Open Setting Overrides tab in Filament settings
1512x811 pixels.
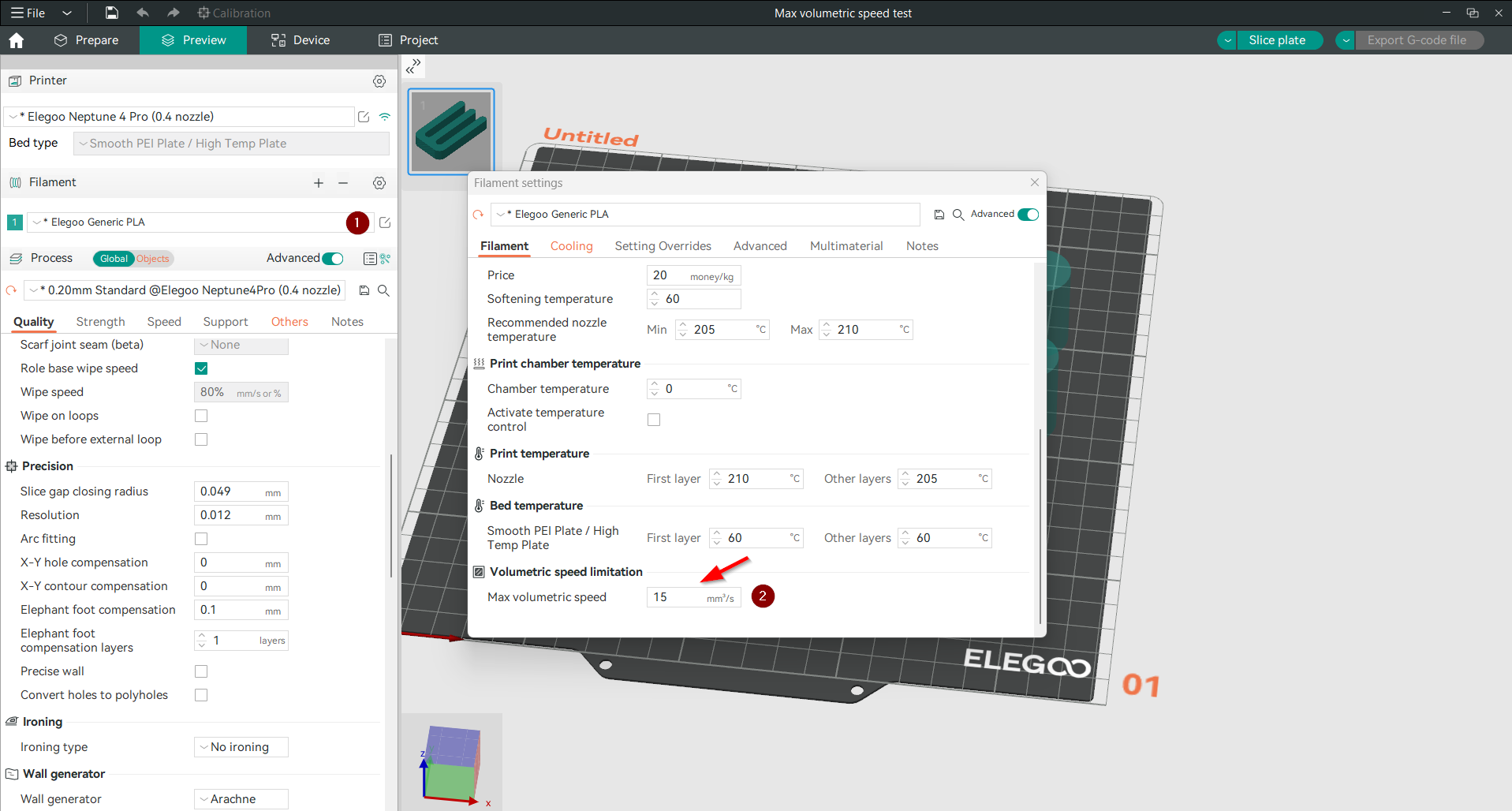663,246
